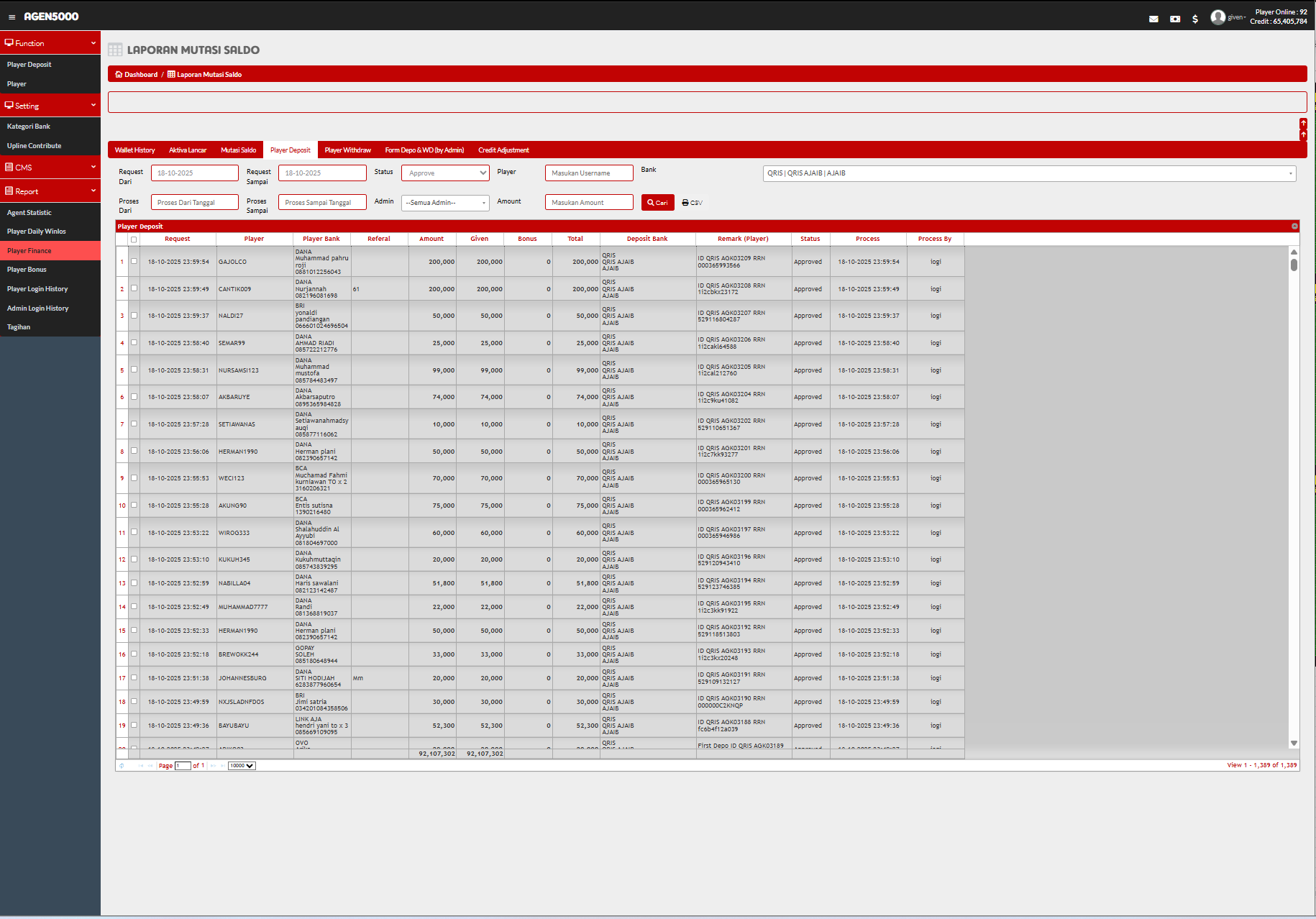Screen dimensions: 1316x919
Task: Click the grid refresh icon in pager
Action: [x=122, y=766]
